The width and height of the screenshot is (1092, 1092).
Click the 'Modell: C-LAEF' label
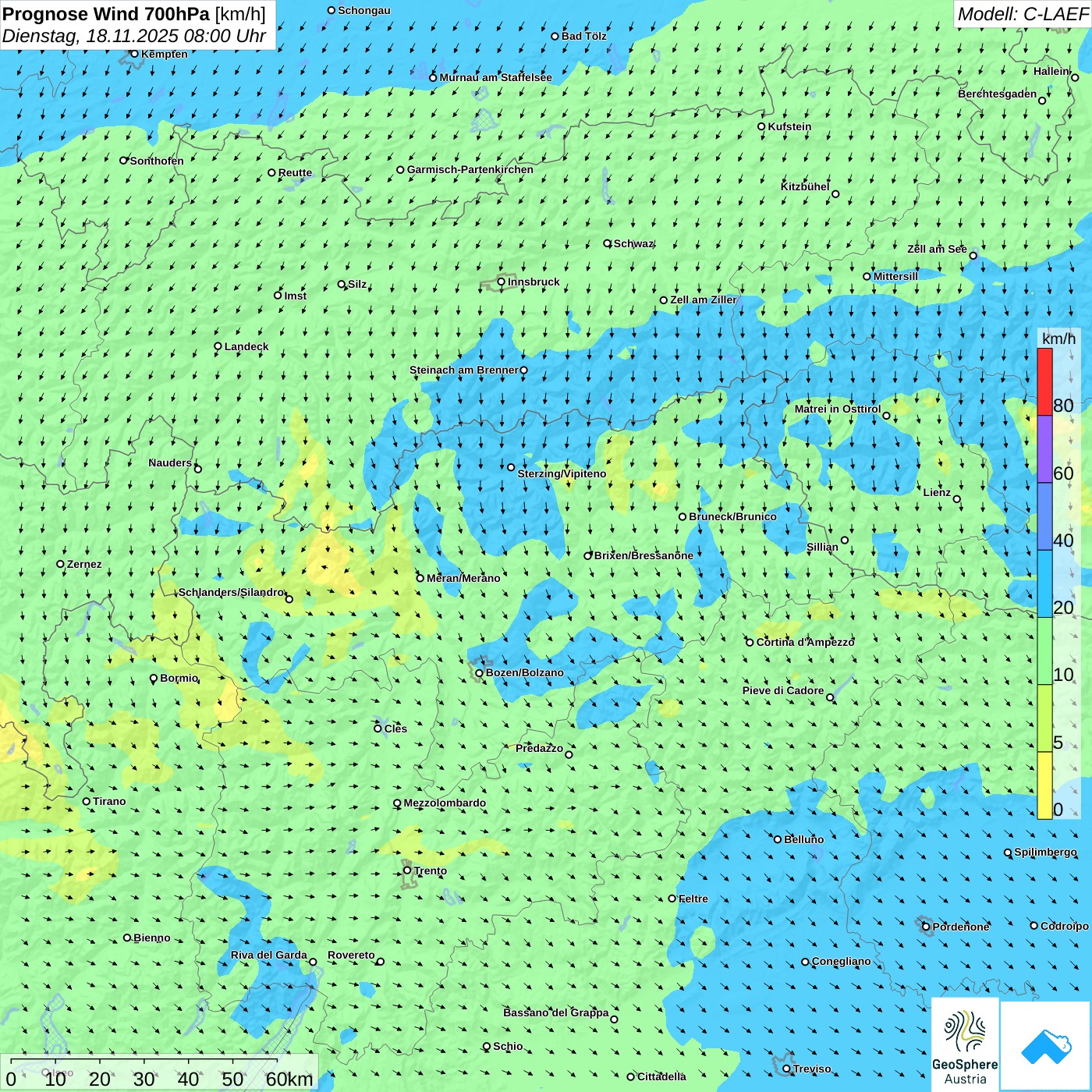[1023, 14]
